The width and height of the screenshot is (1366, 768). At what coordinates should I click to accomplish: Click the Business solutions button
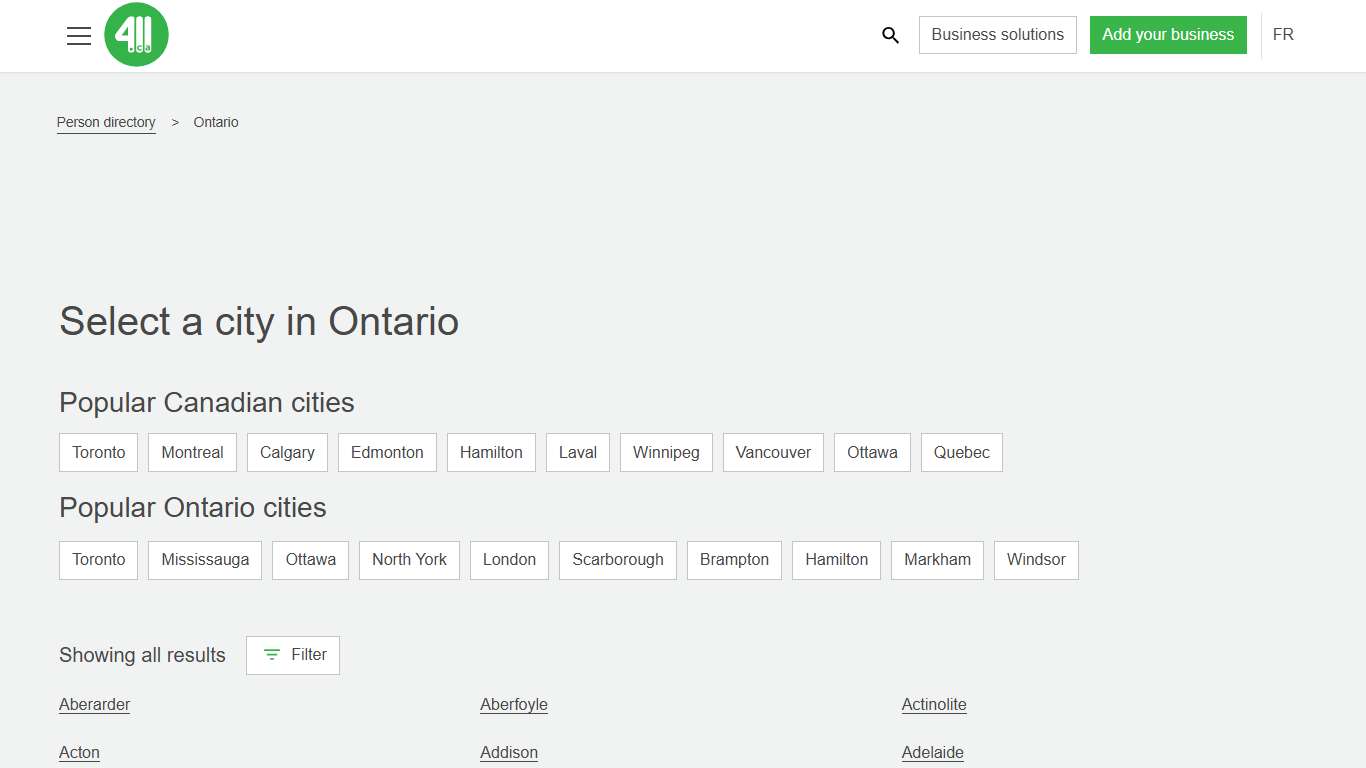[997, 34]
